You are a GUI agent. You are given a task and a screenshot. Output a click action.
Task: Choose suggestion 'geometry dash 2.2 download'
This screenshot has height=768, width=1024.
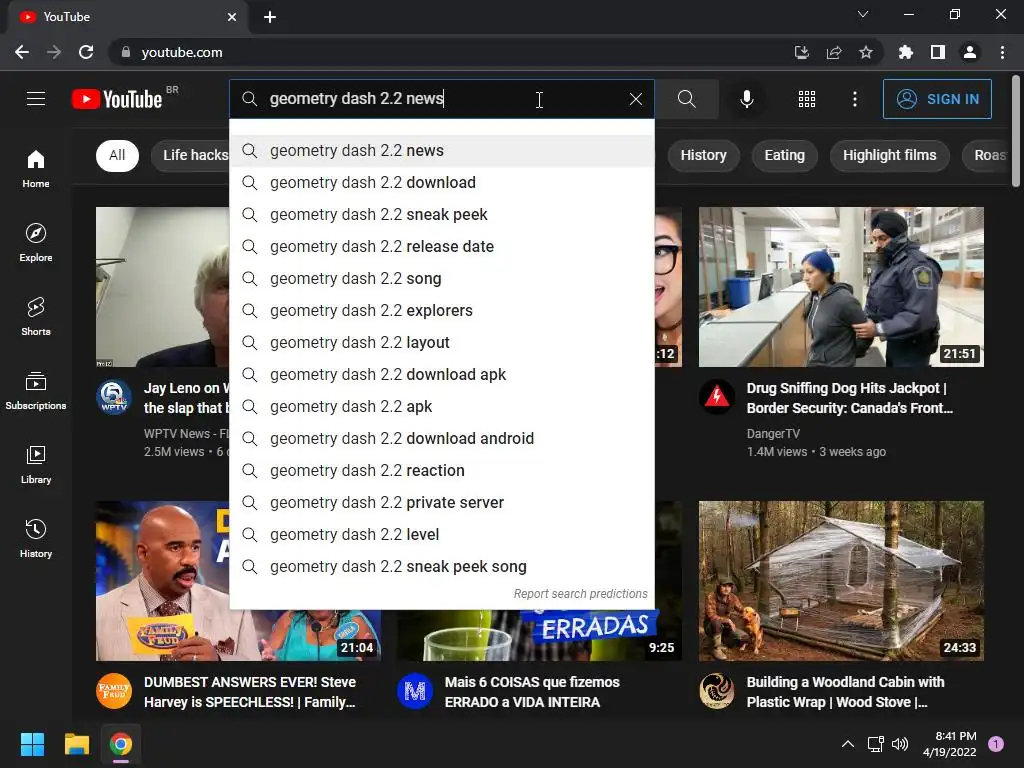click(442, 183)
